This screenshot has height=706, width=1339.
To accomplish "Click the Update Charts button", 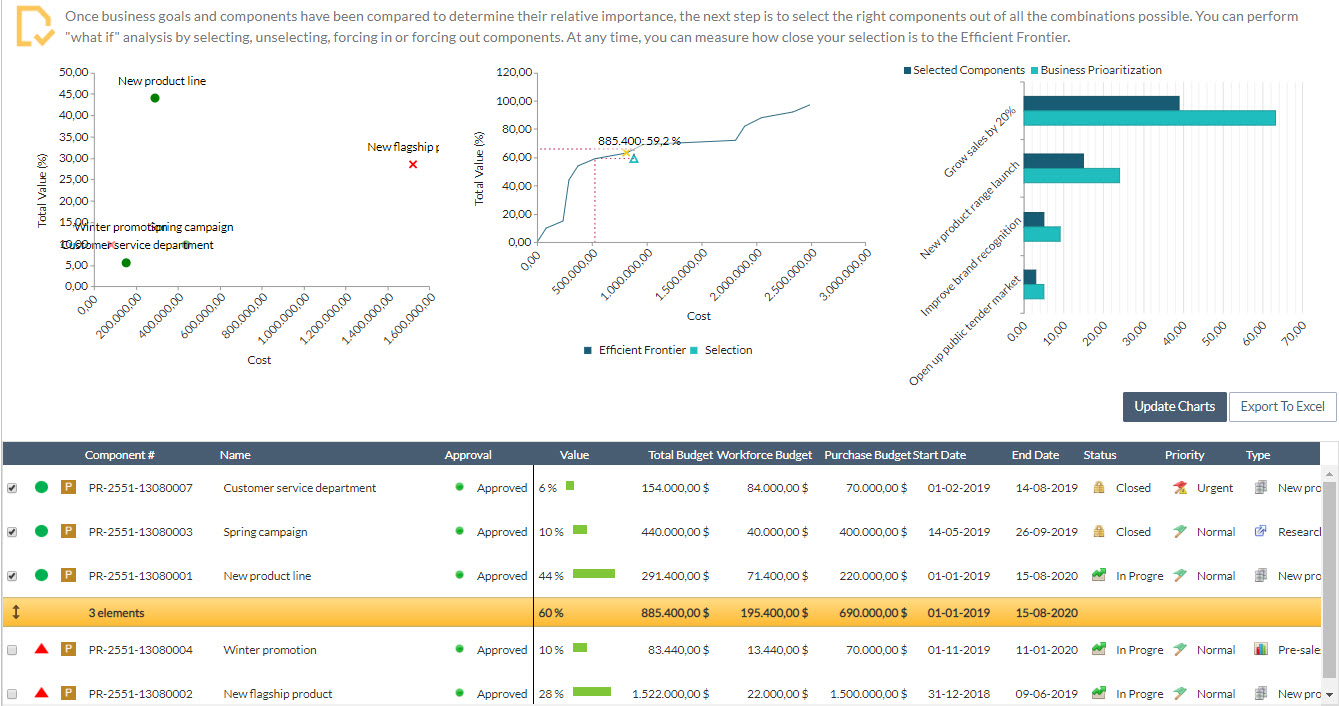I will (x=1174, y=406).
